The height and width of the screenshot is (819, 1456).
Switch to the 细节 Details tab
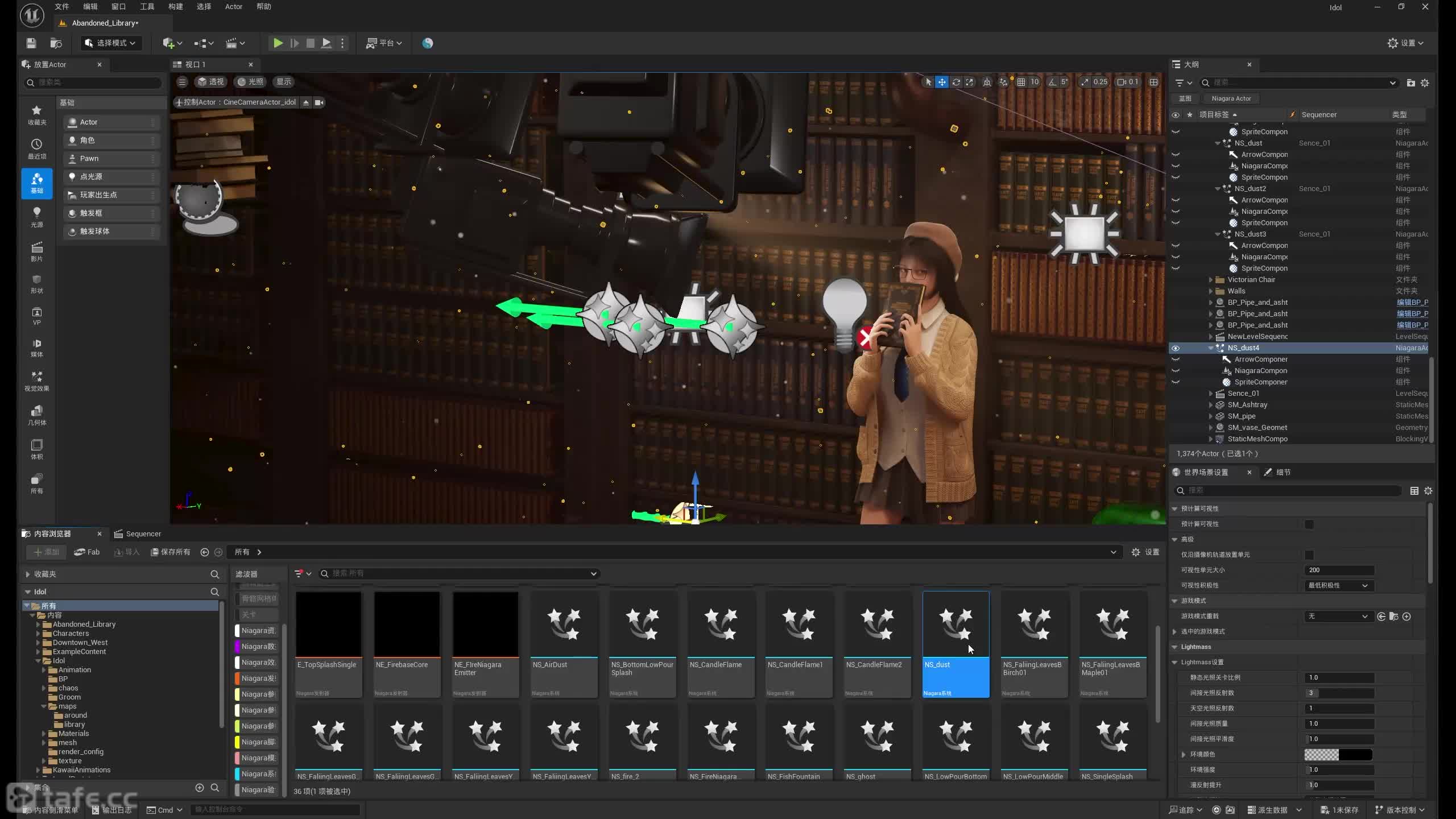point(1277,472)
